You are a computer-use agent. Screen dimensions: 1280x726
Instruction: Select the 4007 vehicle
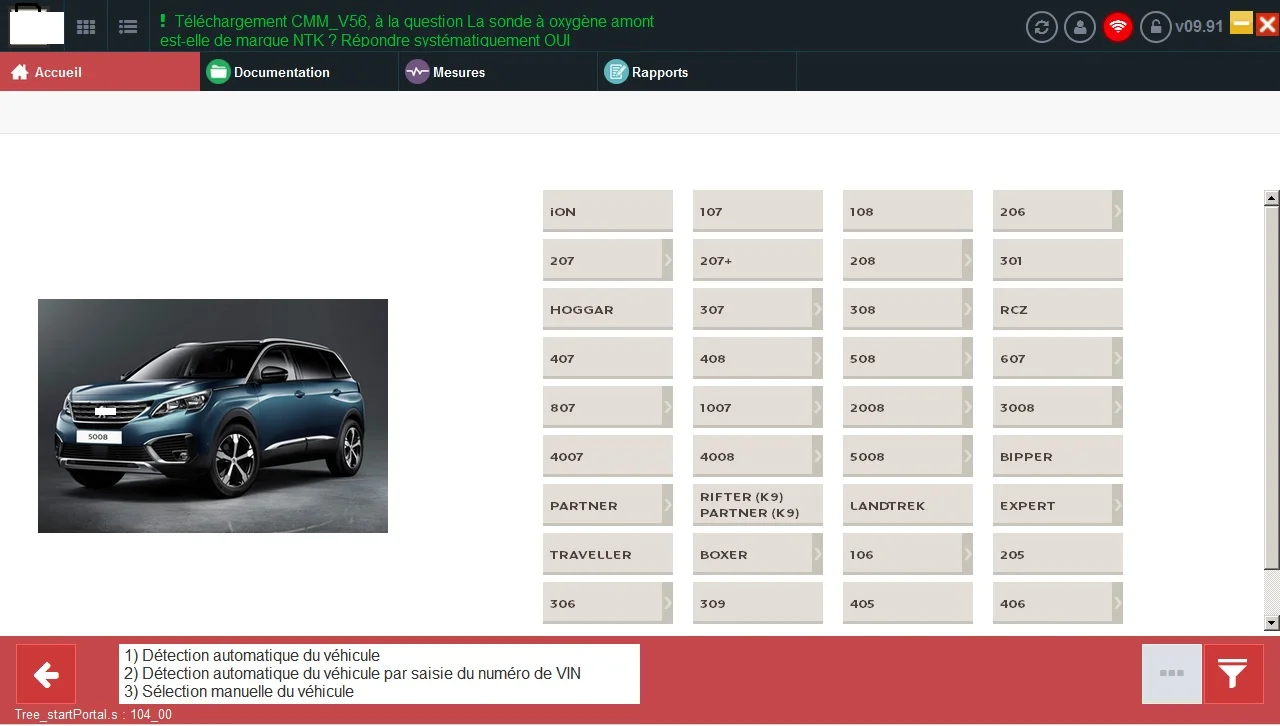608,456
